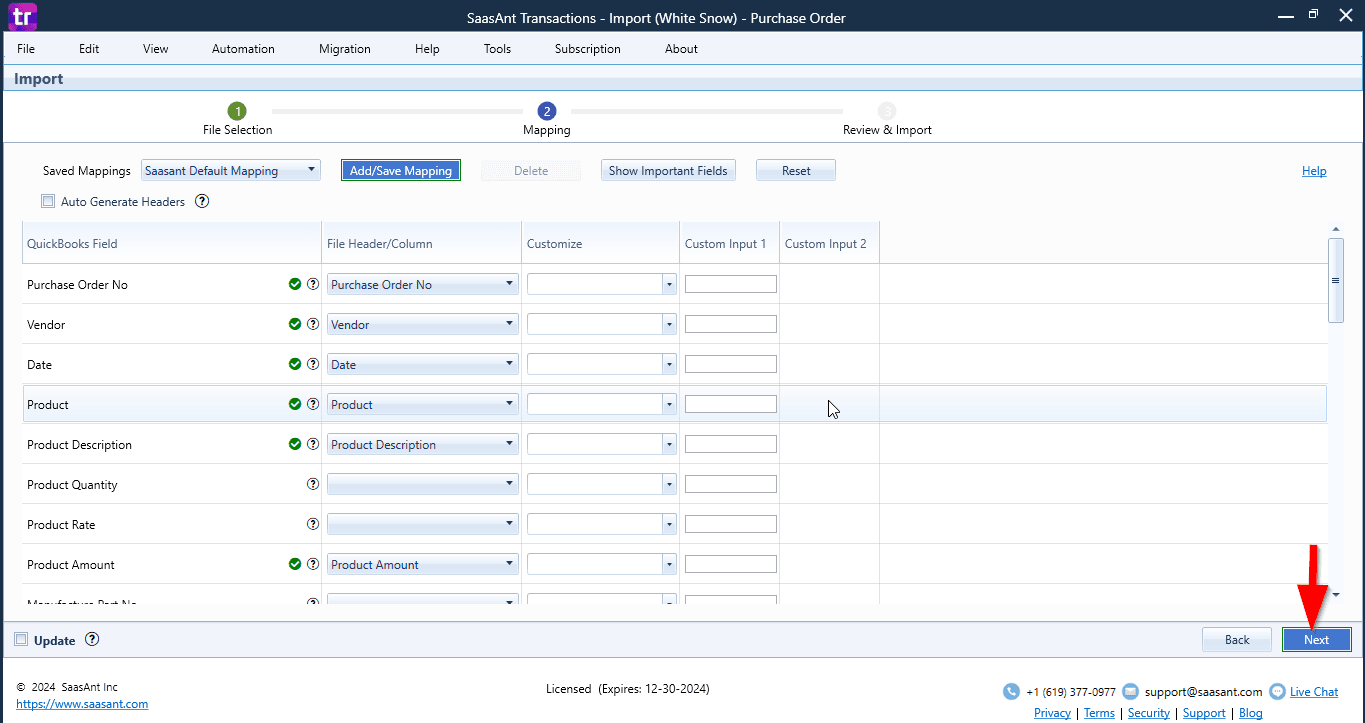
Task: Open File Header dropdown for Product Description
Action: point(423,444)
